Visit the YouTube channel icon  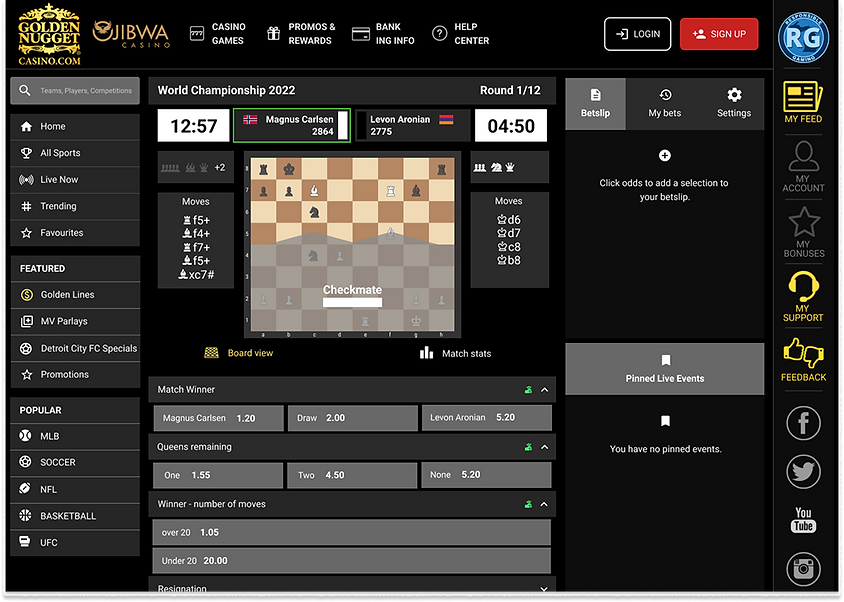tap(803, 520)
